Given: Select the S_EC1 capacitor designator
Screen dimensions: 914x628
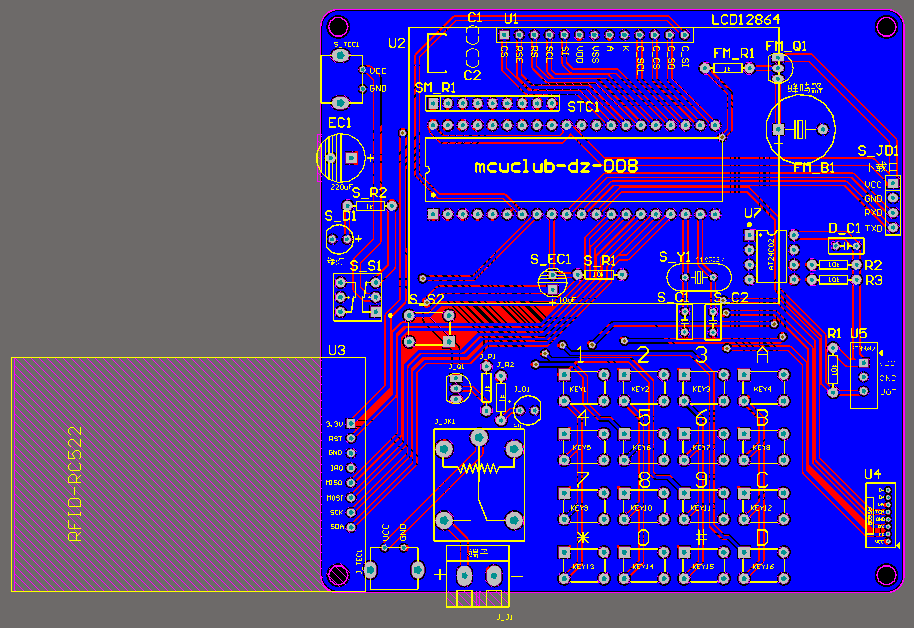Looking at the screenshot, I should (550, 259).
